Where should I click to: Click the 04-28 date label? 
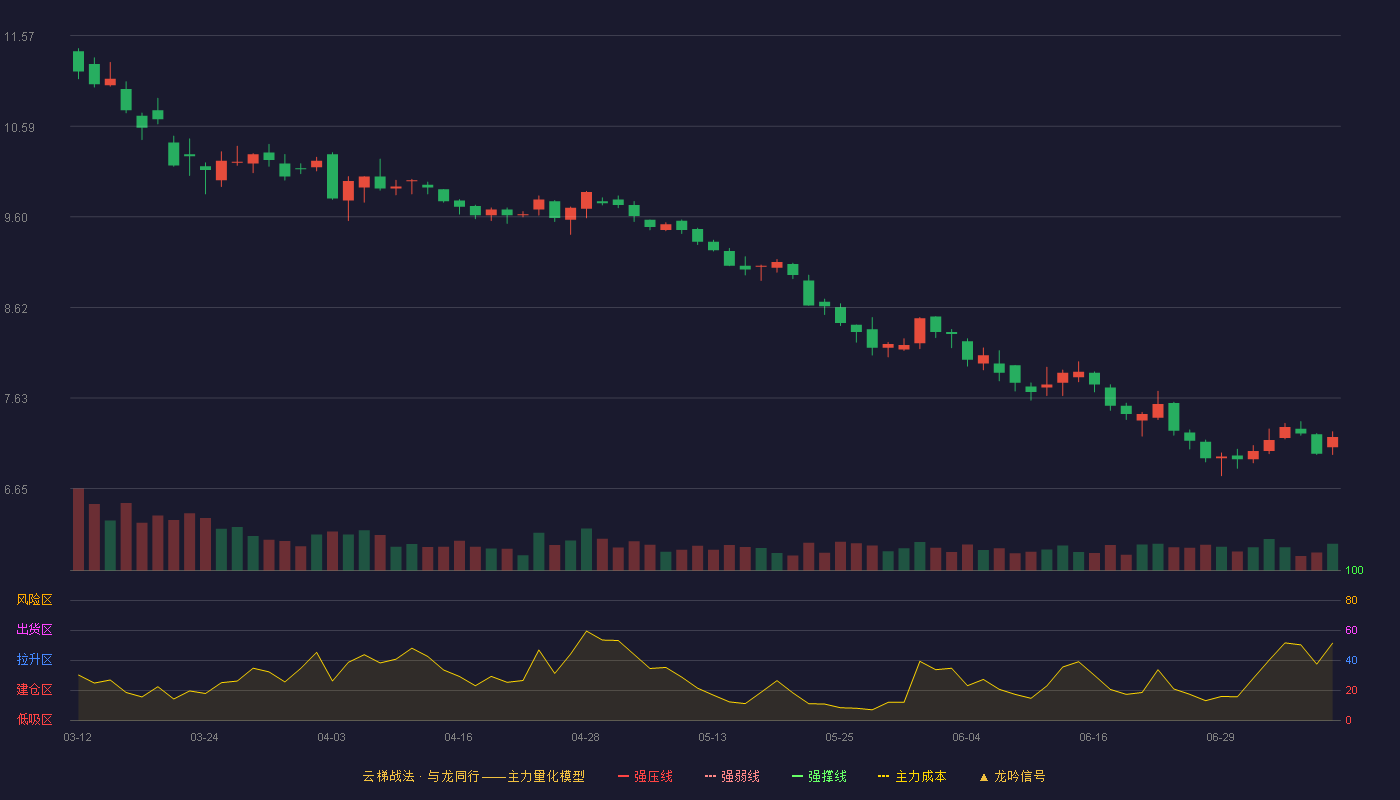click(x=585, y=737)
